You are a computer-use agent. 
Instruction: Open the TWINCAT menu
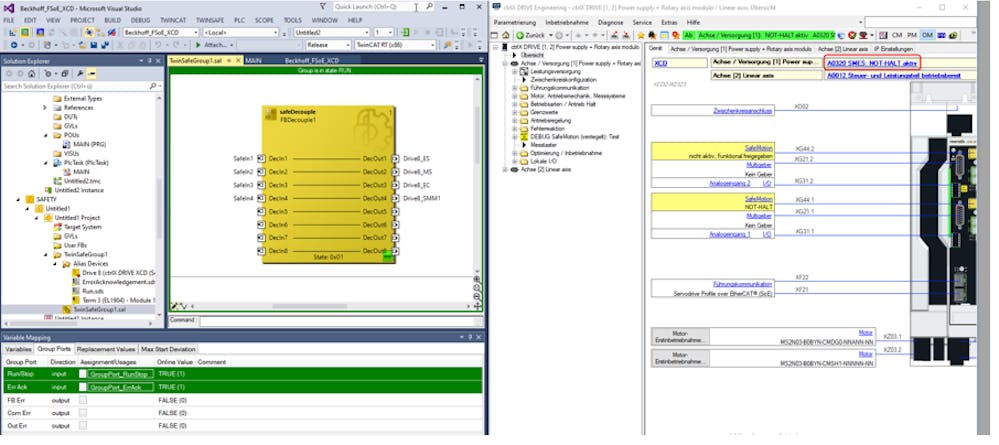point(173,20)
